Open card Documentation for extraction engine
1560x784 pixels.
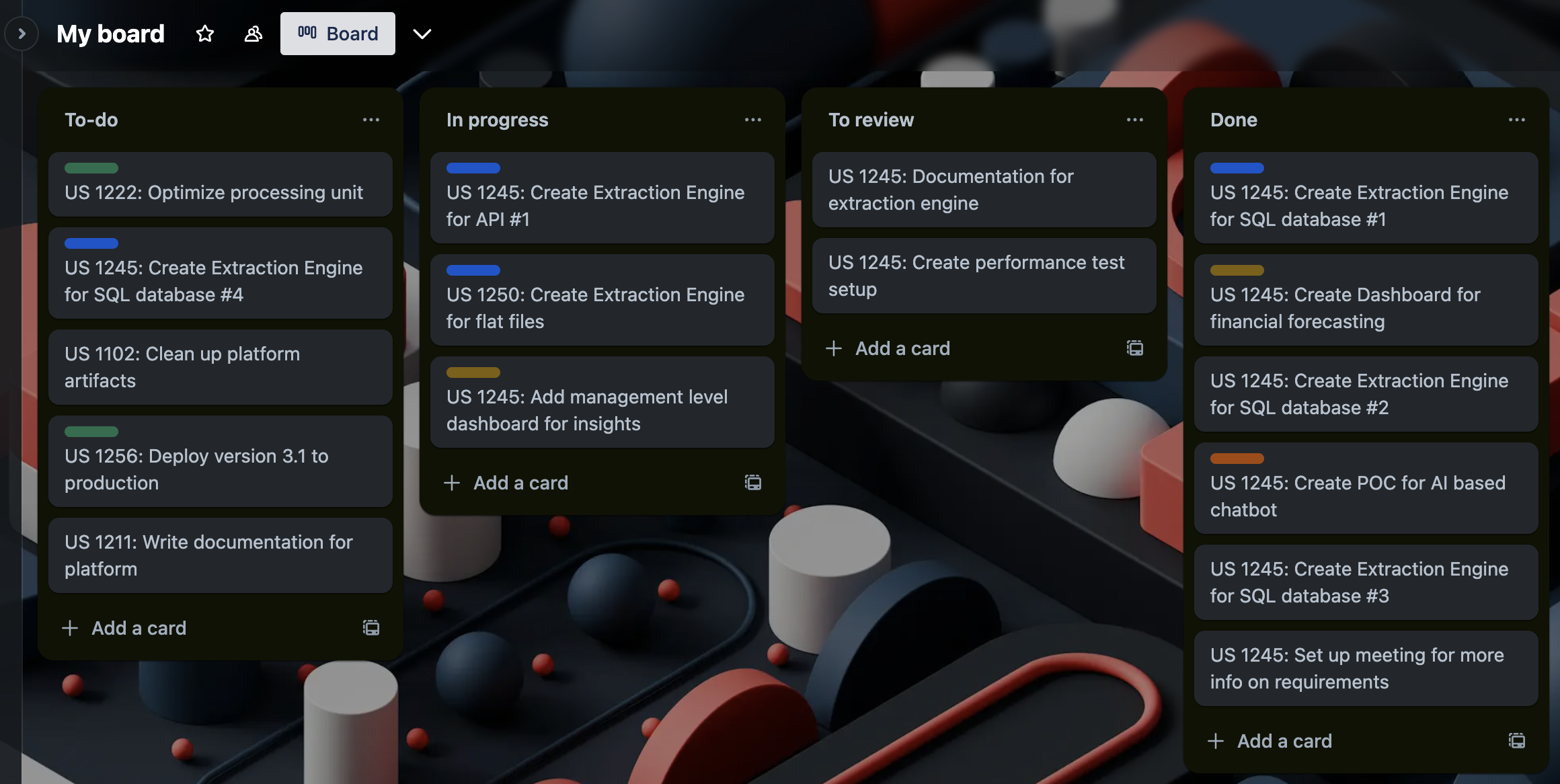pyautogui.click(x=984, y=190)
